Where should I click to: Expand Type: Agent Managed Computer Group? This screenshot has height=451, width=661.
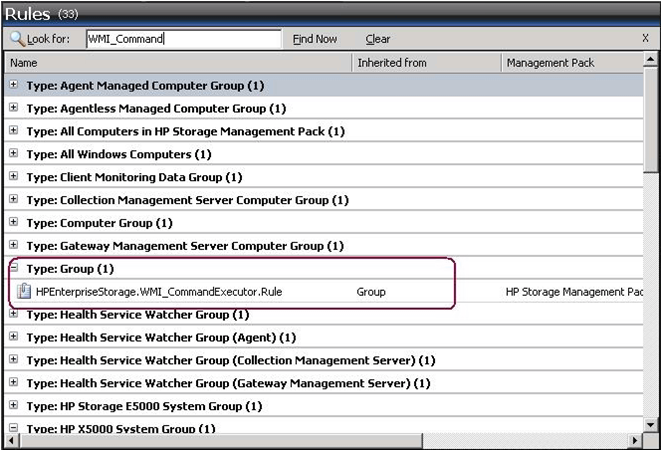(x=13, y=85)
